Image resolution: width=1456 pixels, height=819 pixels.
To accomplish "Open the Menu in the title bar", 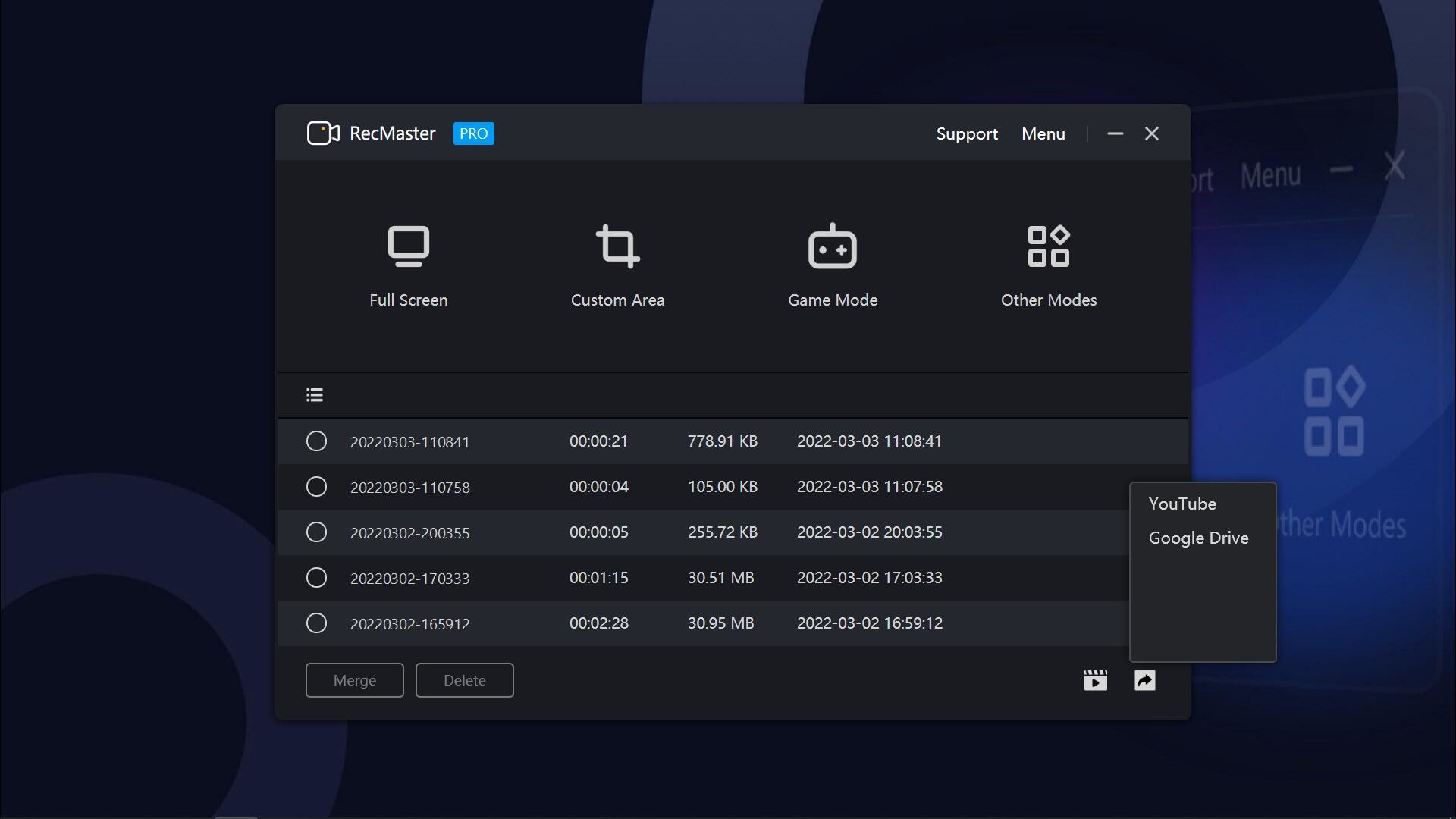I will (1043, 133).
